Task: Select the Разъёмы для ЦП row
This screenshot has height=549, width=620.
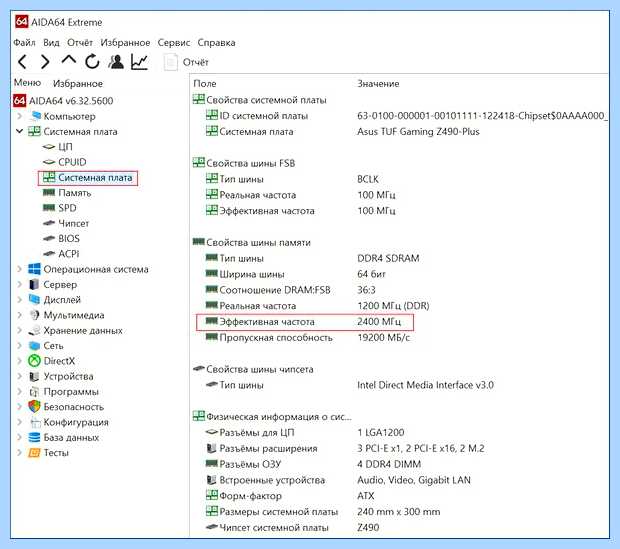Action: click(x=304, y=433)
